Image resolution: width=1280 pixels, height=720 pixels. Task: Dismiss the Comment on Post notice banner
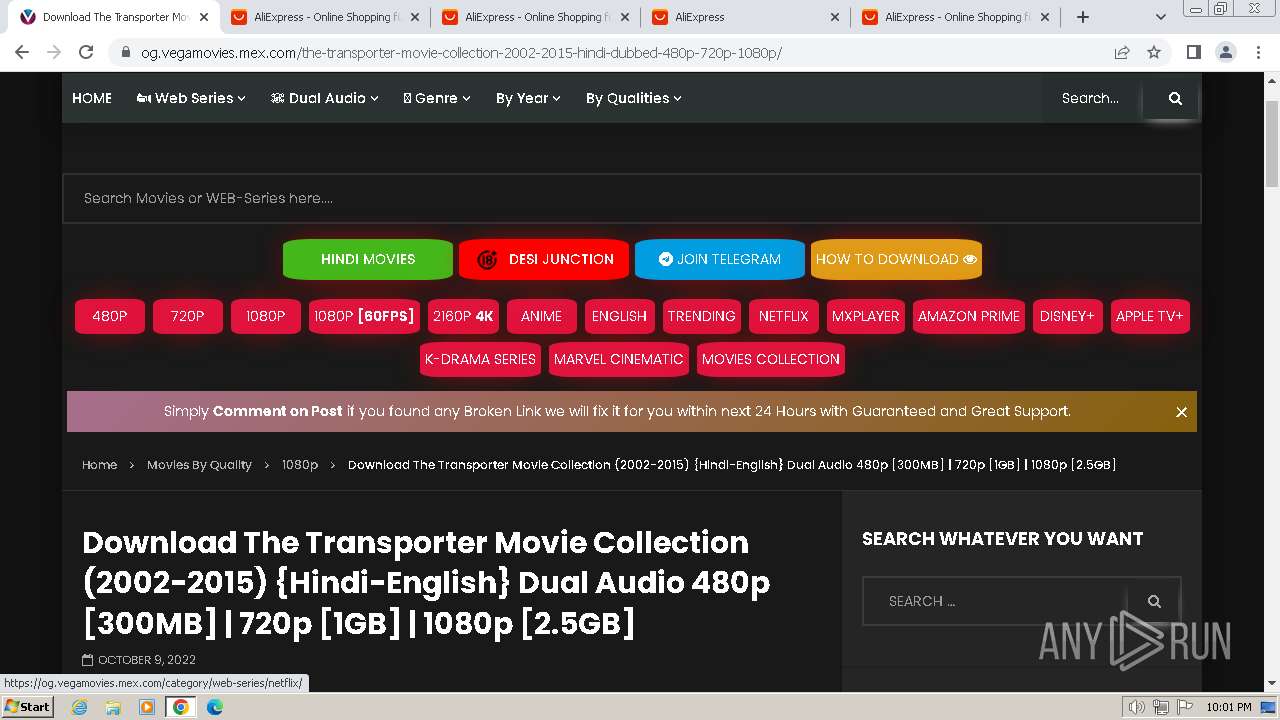[1181, 412]
